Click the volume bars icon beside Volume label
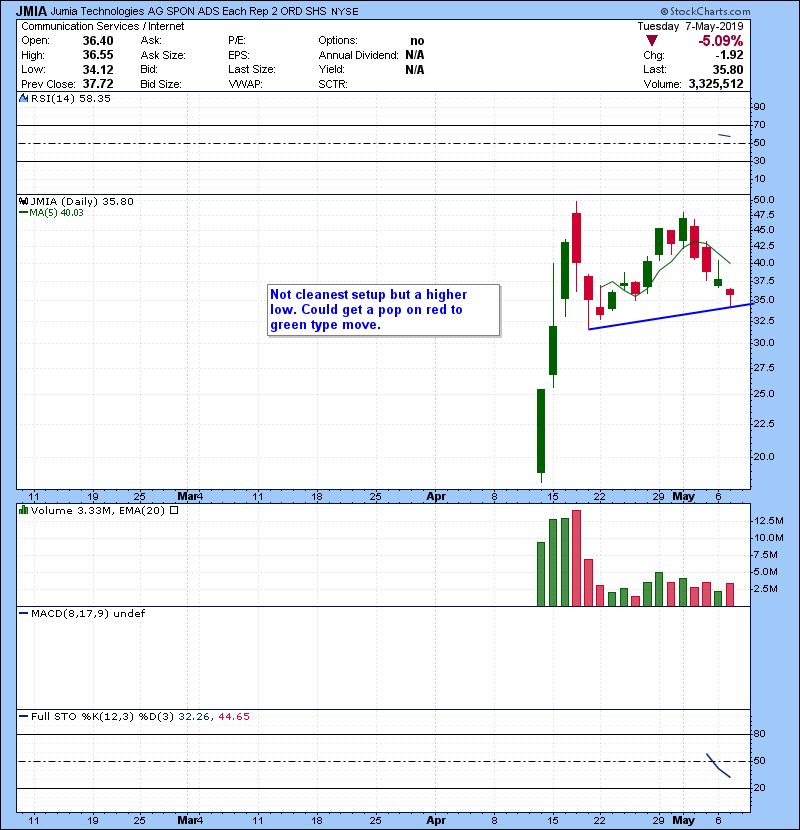This screenshot has width=800, height=830. [23, 510]
